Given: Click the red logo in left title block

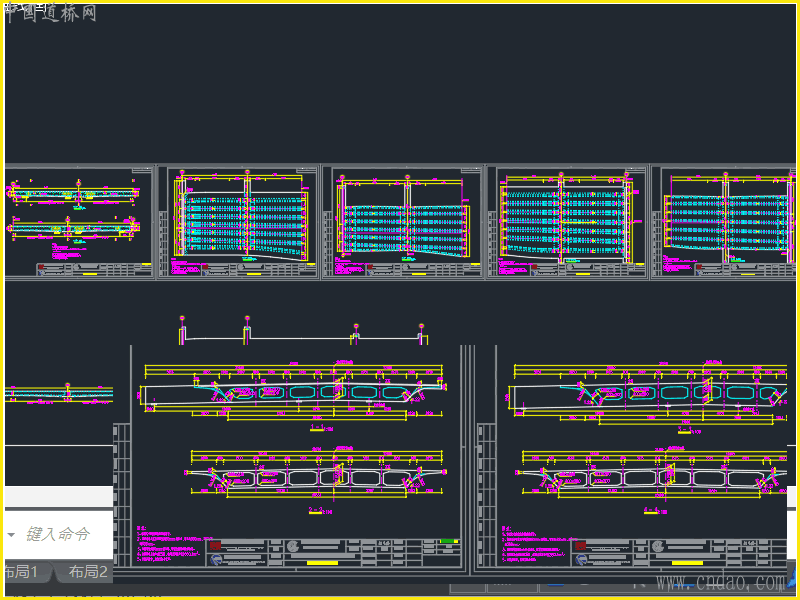Looking at the screenshot, I should pos(215,545).
